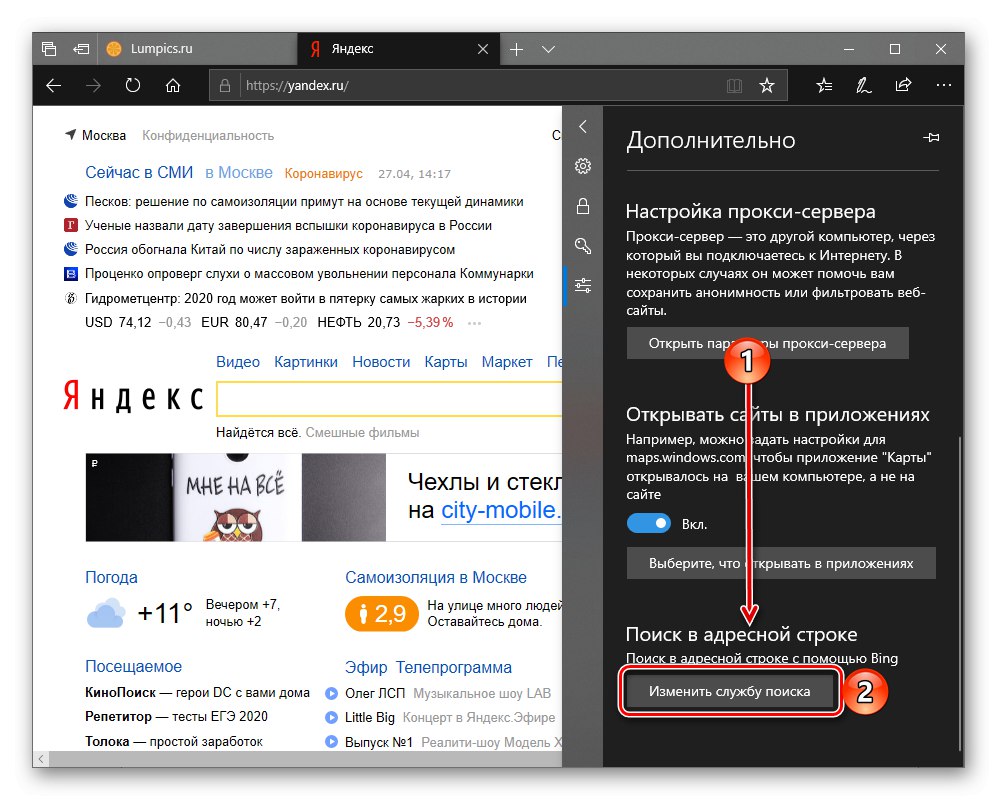997x800 pixels.
Task: Add notes with pen icon
Action: click(863, 85)
